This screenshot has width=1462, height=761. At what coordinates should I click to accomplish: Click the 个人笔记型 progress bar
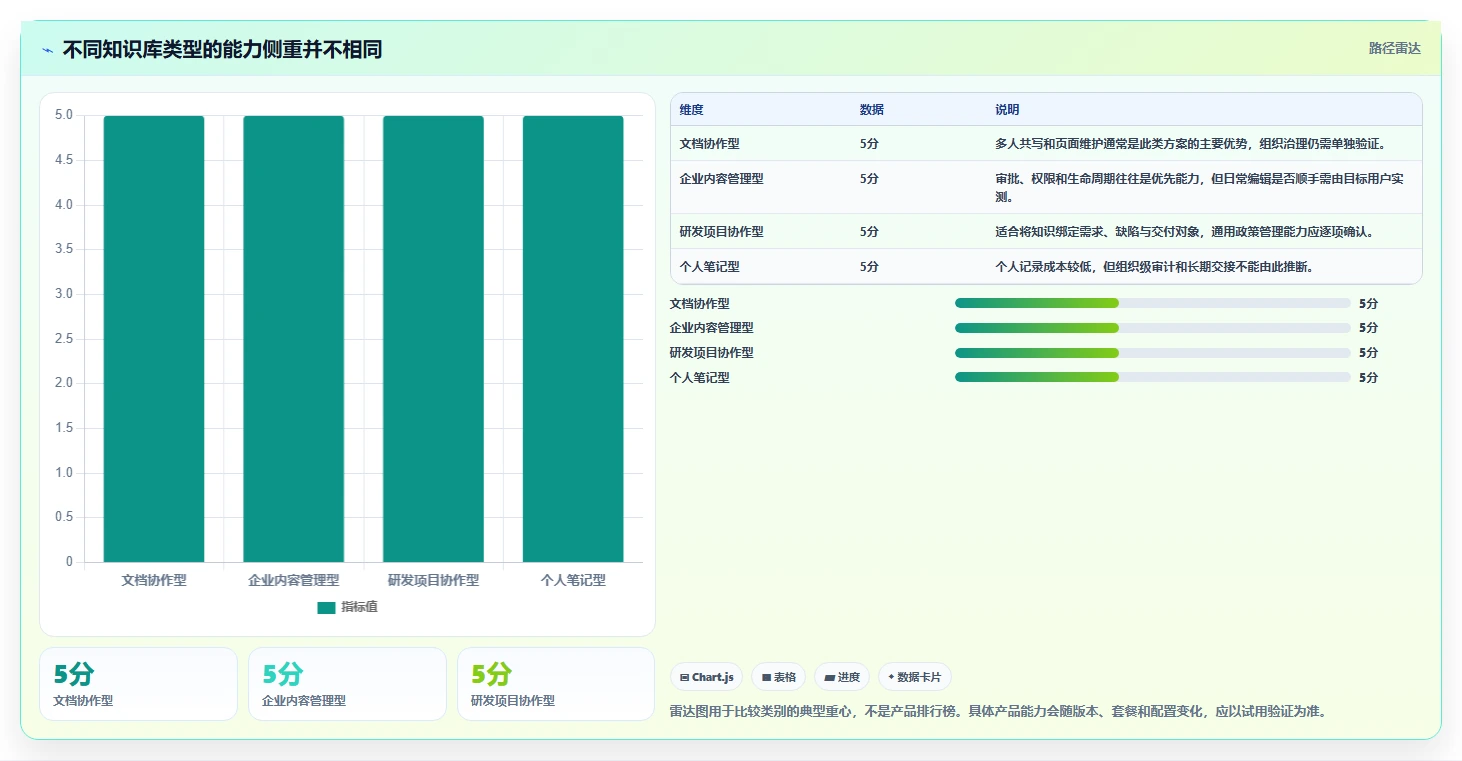(x=1152, y=377)
